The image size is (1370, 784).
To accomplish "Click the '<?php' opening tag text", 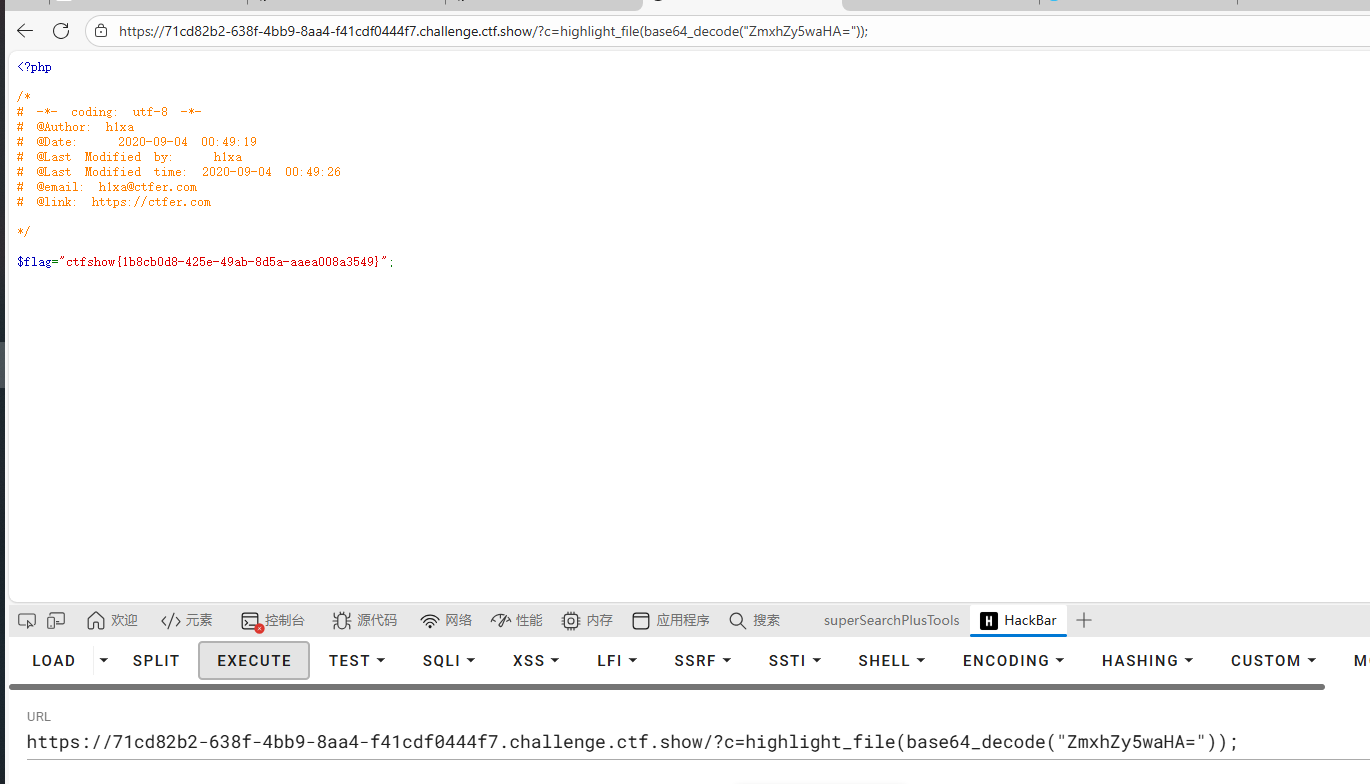I will (x=34, y=68).
